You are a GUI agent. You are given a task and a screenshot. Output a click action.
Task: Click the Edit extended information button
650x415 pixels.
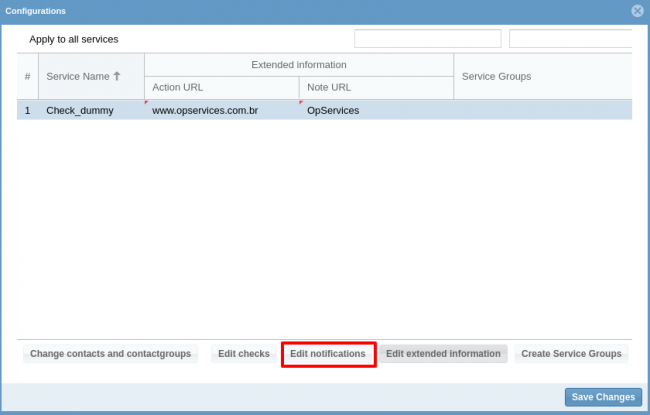443,354
